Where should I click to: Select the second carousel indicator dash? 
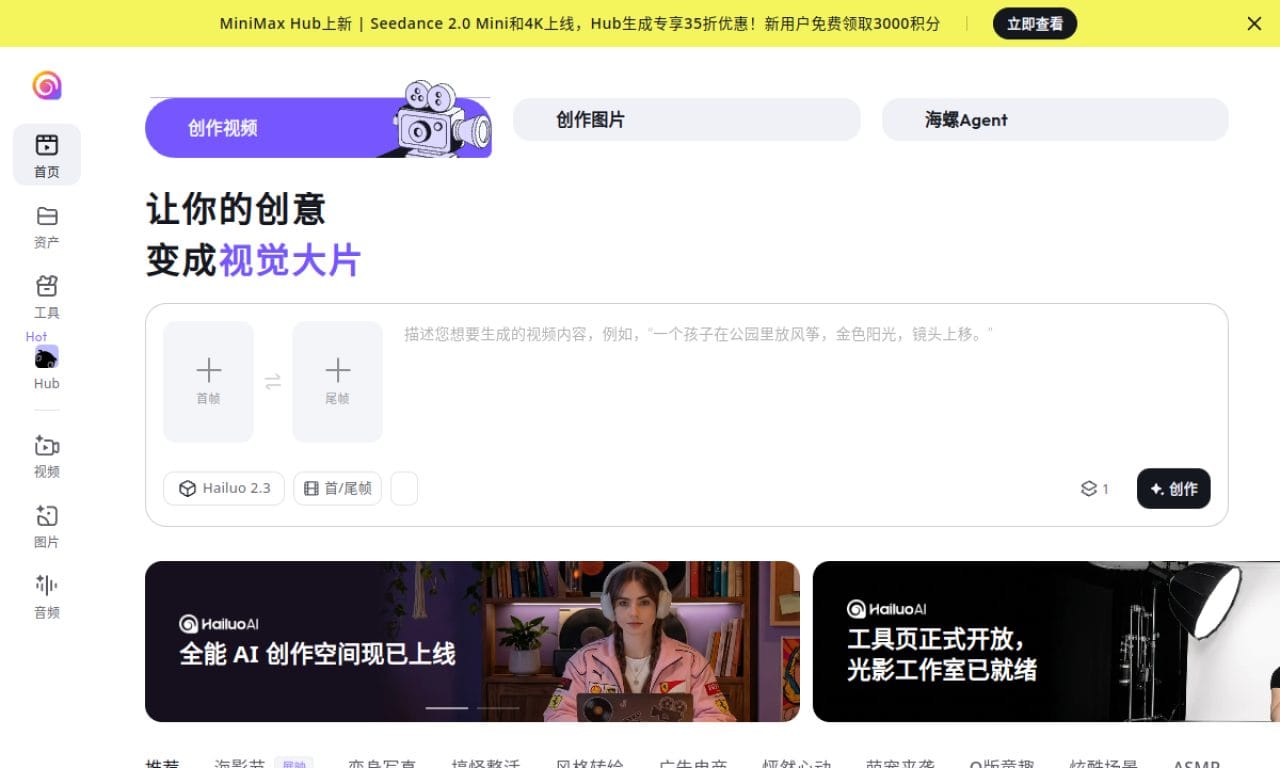point(498,708)
